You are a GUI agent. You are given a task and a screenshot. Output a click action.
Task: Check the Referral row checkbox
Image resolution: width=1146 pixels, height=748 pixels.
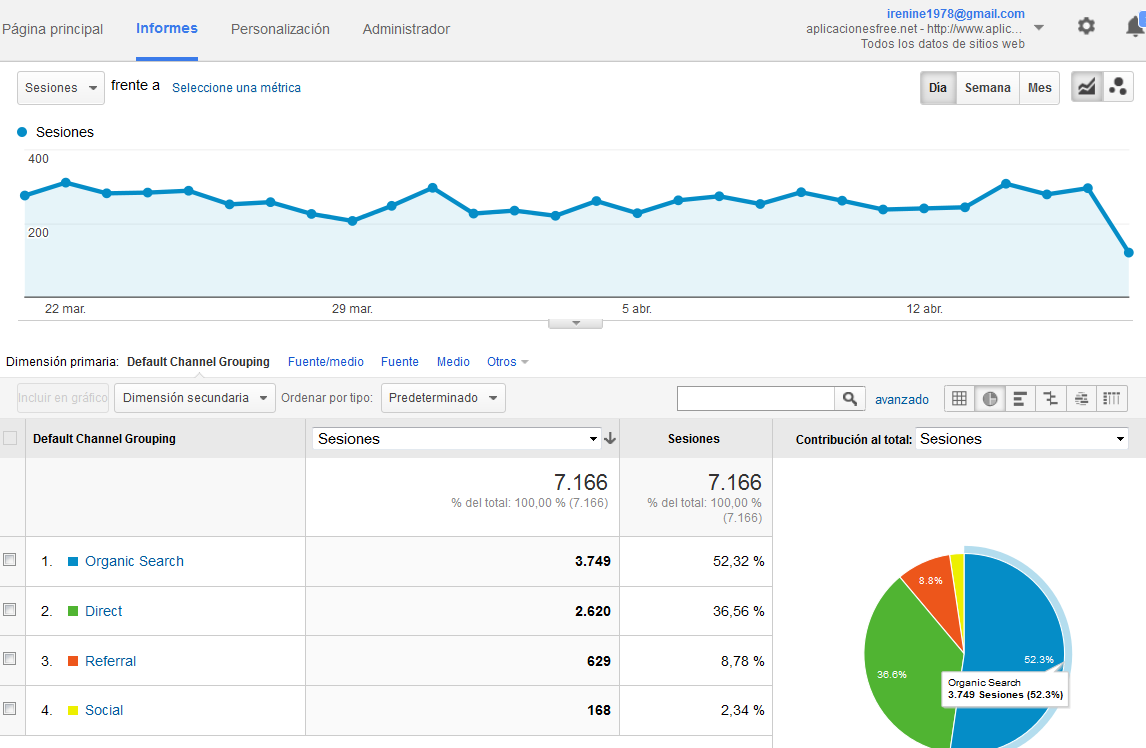[x=10, y=659]
